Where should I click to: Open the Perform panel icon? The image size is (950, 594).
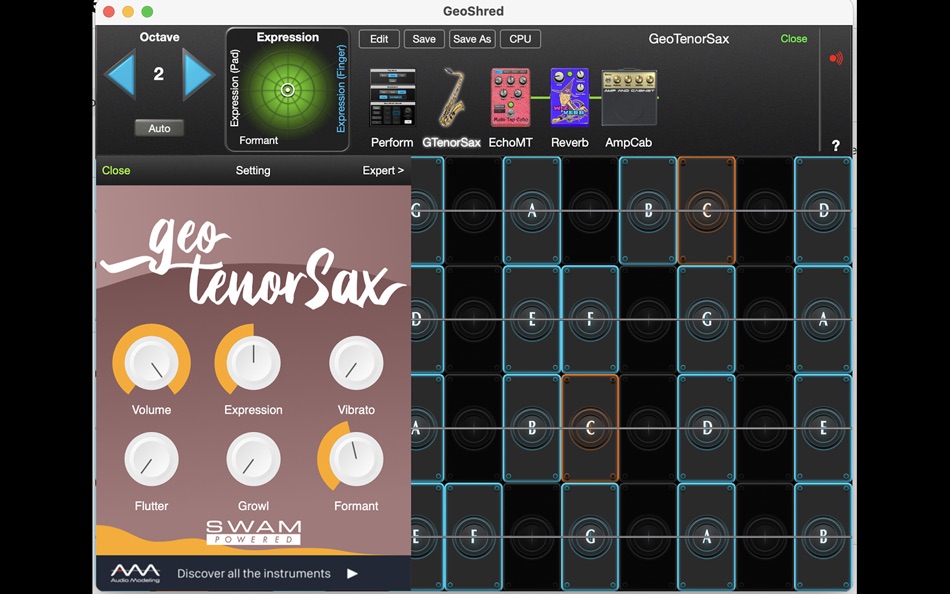point(393,97)
